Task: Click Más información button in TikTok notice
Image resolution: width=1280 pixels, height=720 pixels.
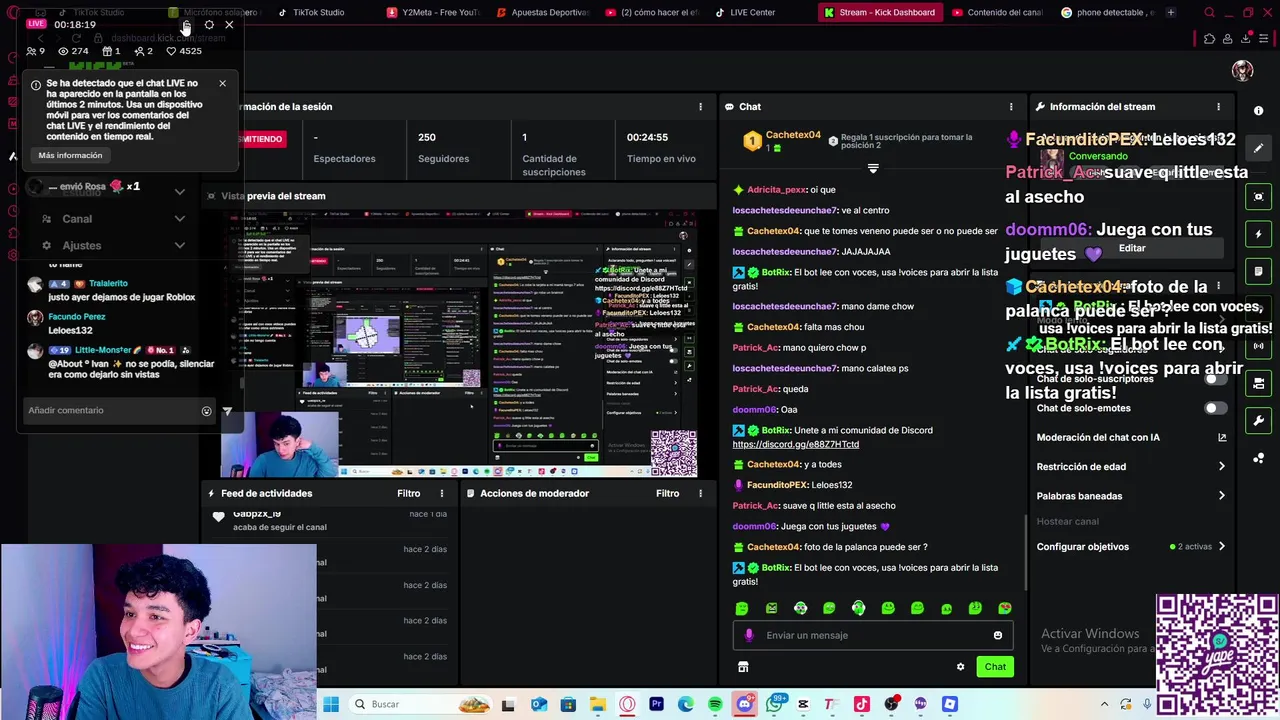Action: tap(70, 155)
